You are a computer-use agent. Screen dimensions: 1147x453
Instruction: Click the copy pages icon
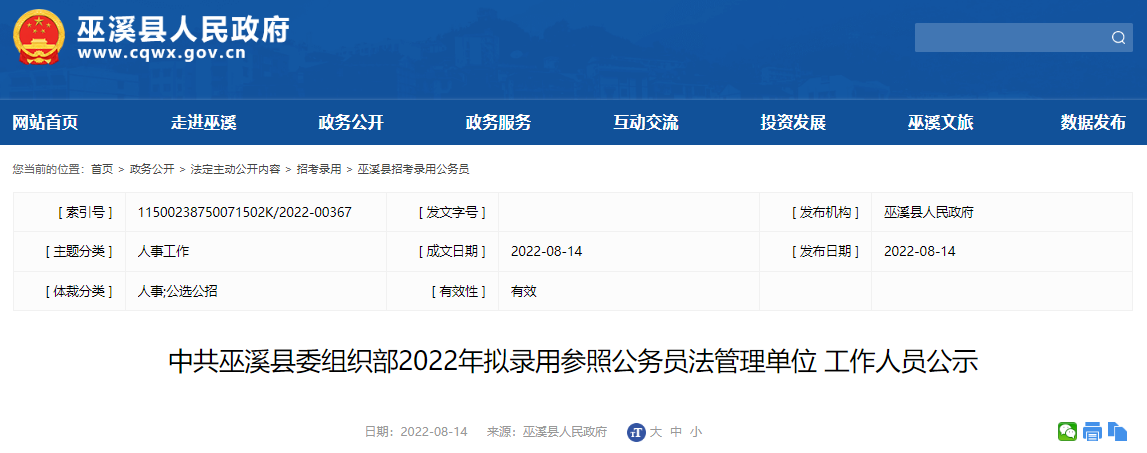[1117, 432]
